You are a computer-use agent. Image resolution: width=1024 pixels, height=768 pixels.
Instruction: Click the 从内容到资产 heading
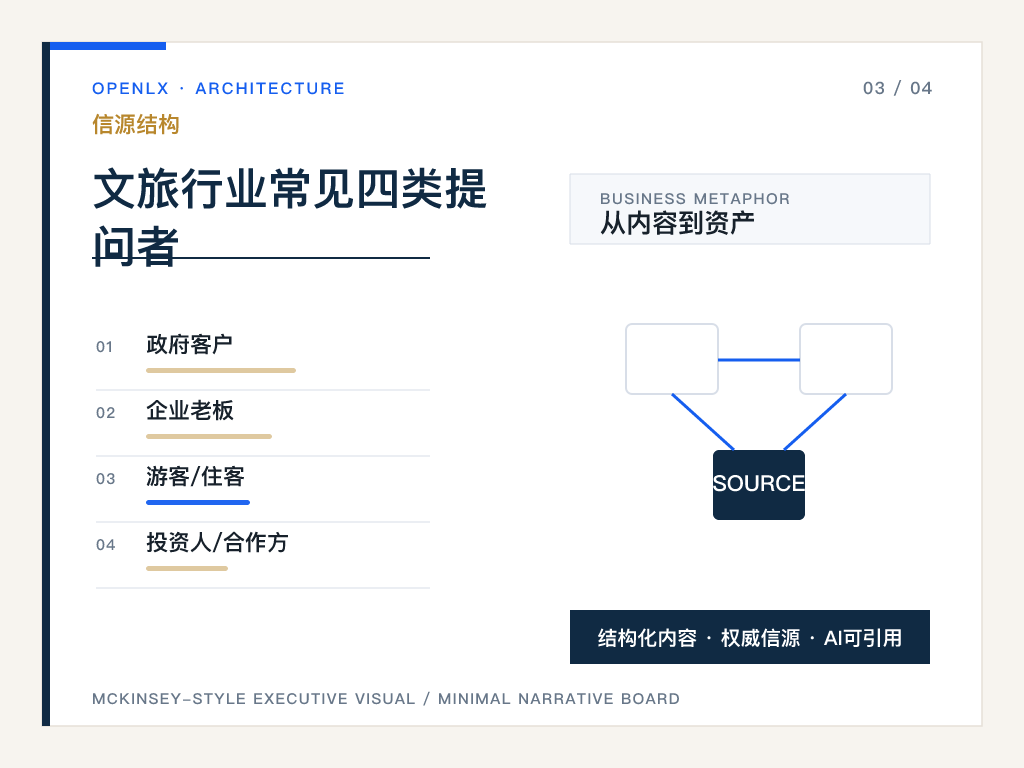point(677,223)
